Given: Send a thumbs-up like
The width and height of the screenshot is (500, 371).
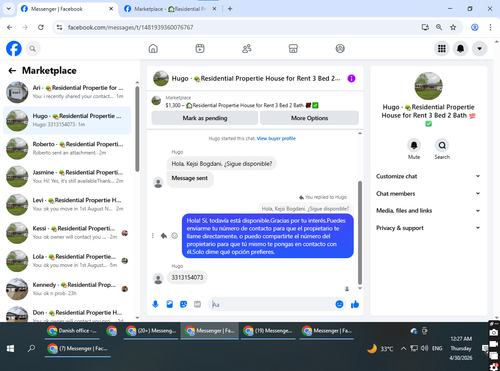Looking at the screenshot, I should pos(355,304).
